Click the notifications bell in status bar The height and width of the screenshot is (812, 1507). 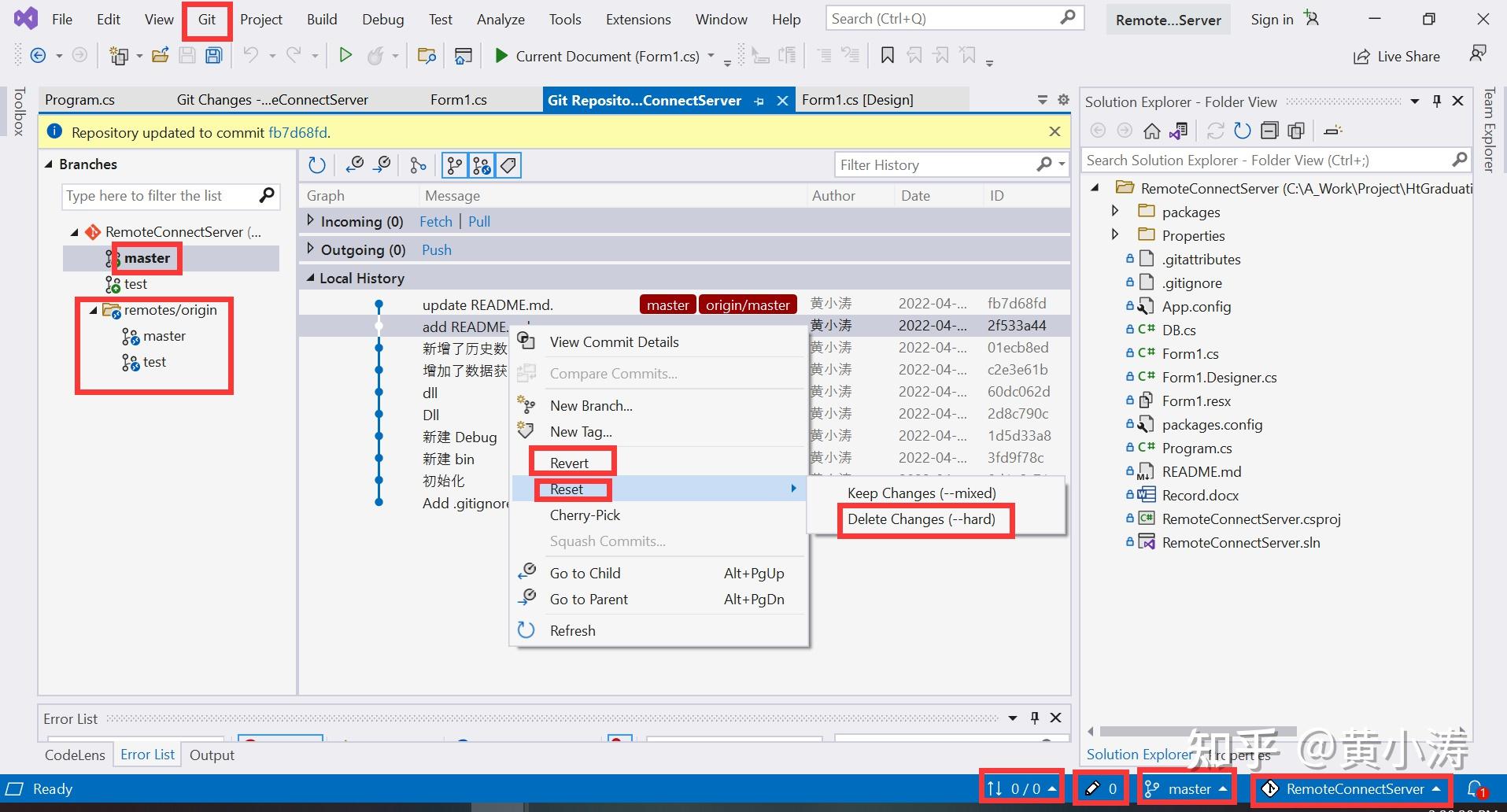tap(1476, 789)
